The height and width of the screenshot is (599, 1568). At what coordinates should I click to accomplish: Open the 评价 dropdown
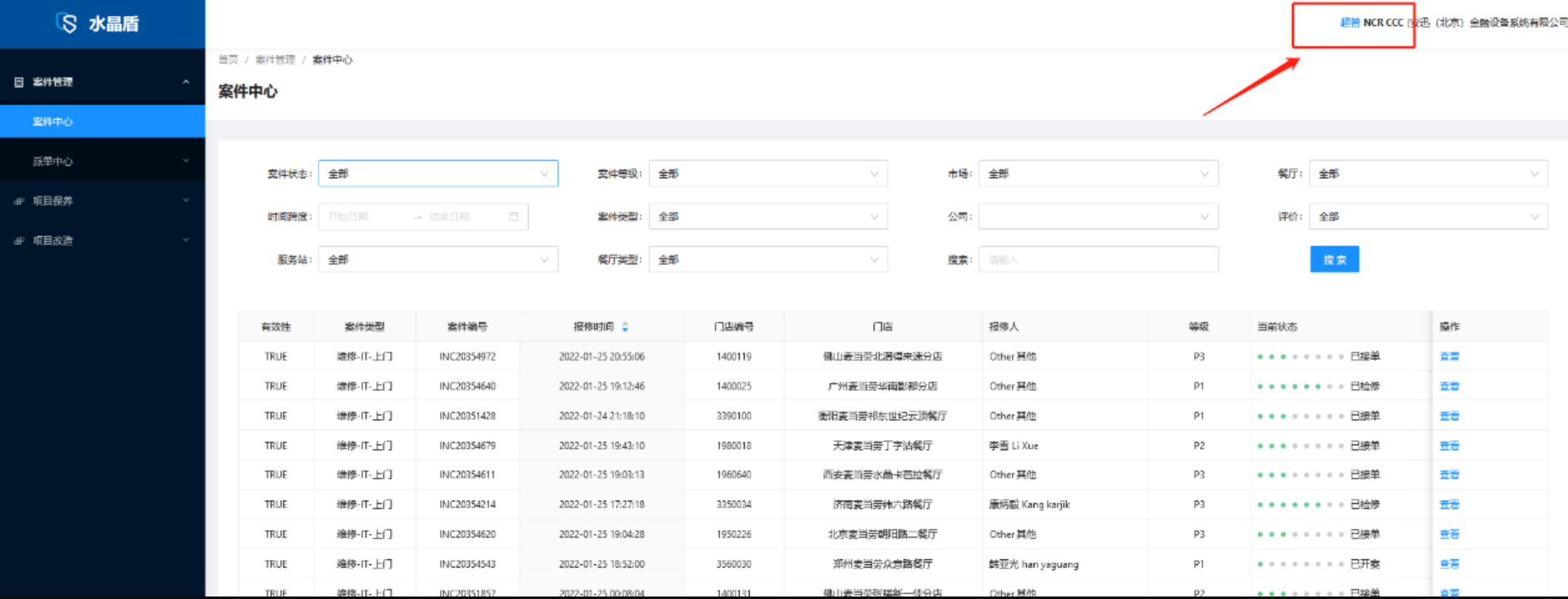click(x=1427, y=216)
